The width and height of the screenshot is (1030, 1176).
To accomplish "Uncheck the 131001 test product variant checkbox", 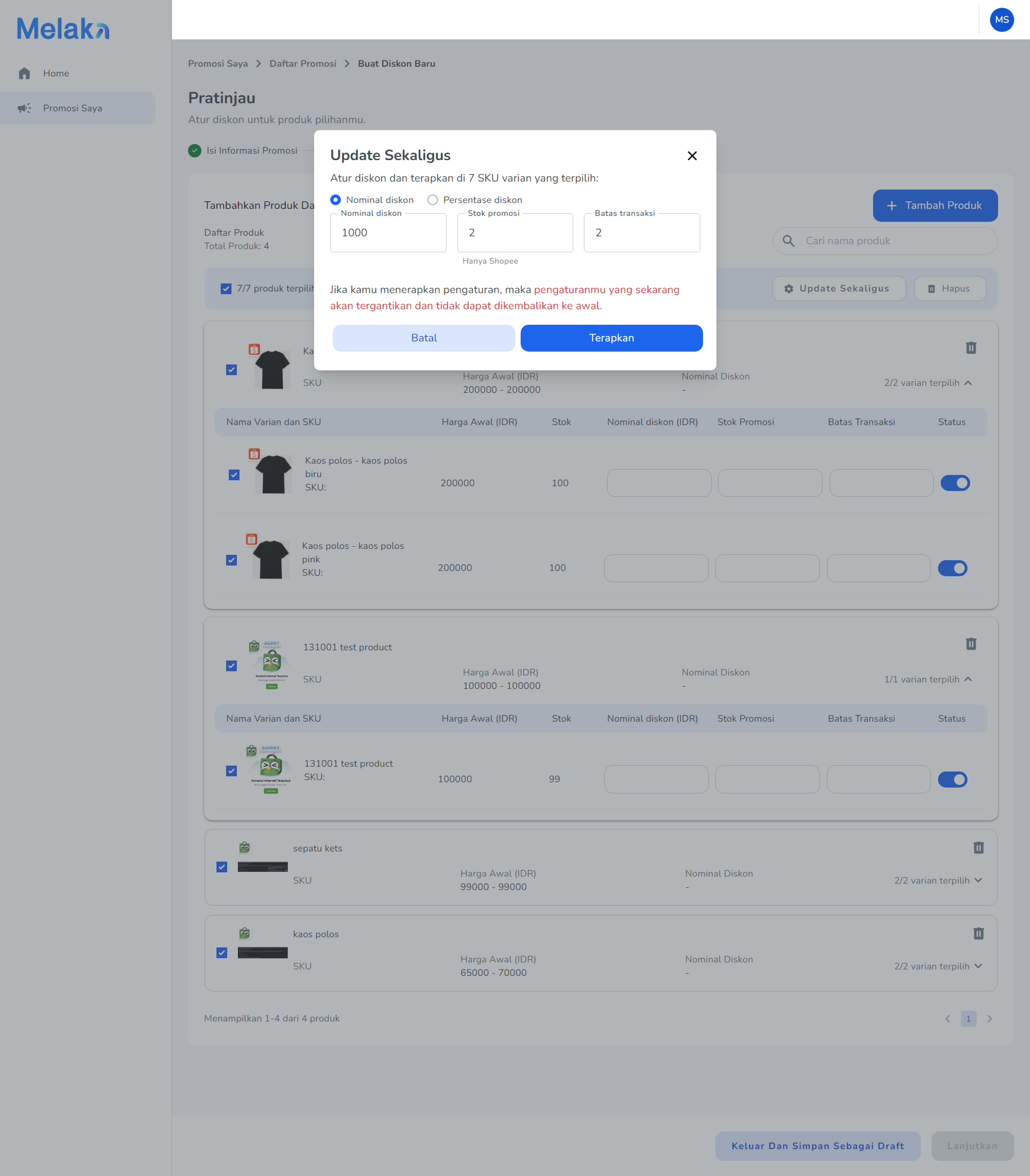I will point(232,771).
